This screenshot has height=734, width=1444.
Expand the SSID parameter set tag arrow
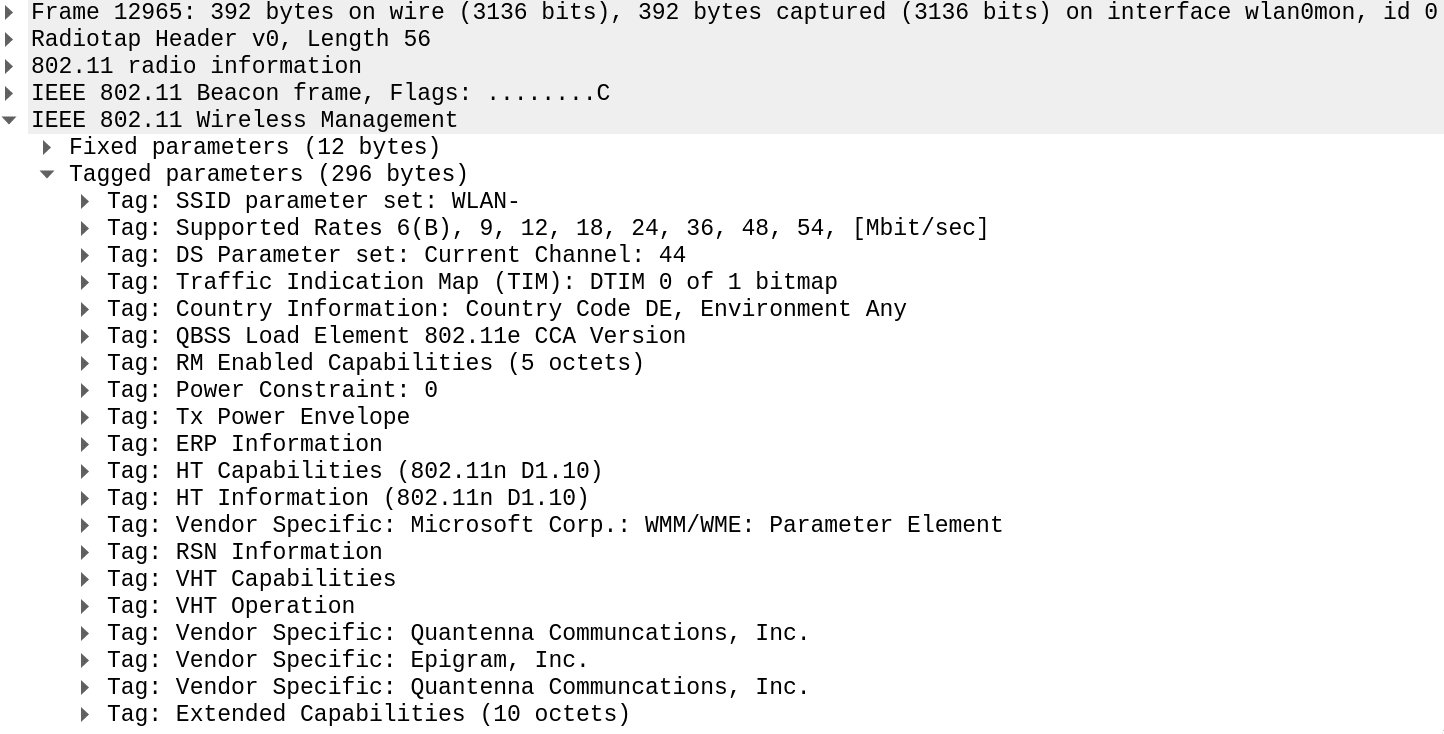pos(85,202)
